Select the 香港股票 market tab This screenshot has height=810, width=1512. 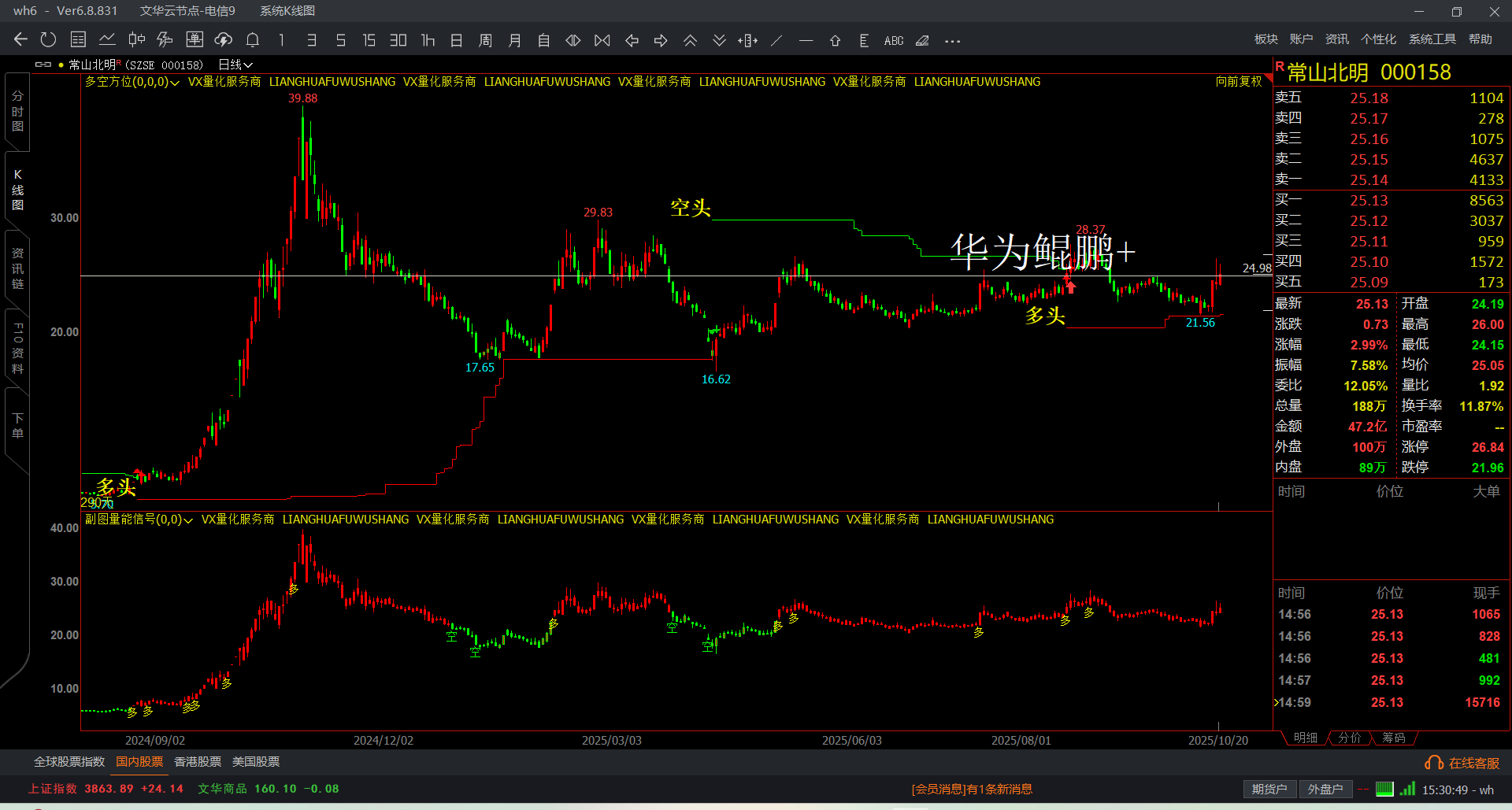coord(198,762)
